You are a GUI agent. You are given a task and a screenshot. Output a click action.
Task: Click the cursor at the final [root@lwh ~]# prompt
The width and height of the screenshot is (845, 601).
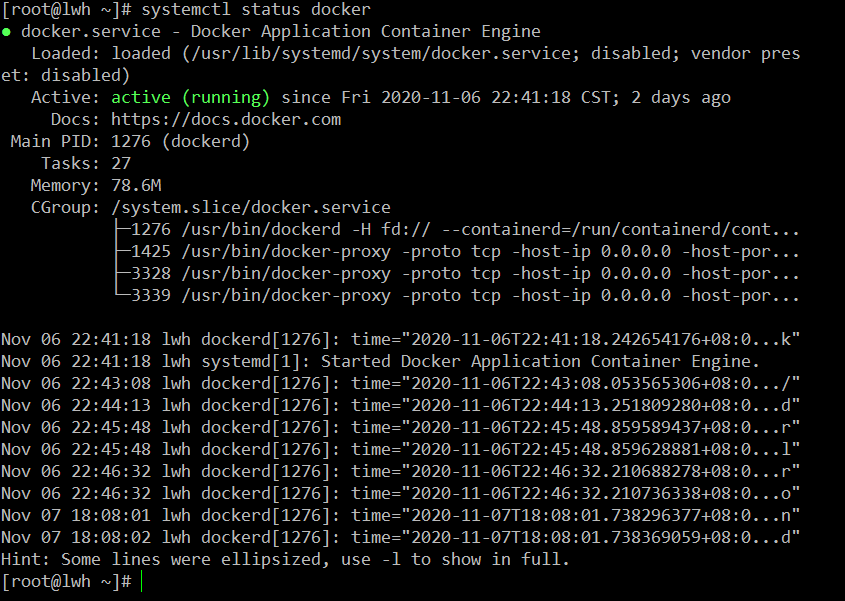click(x=142, y=582)
